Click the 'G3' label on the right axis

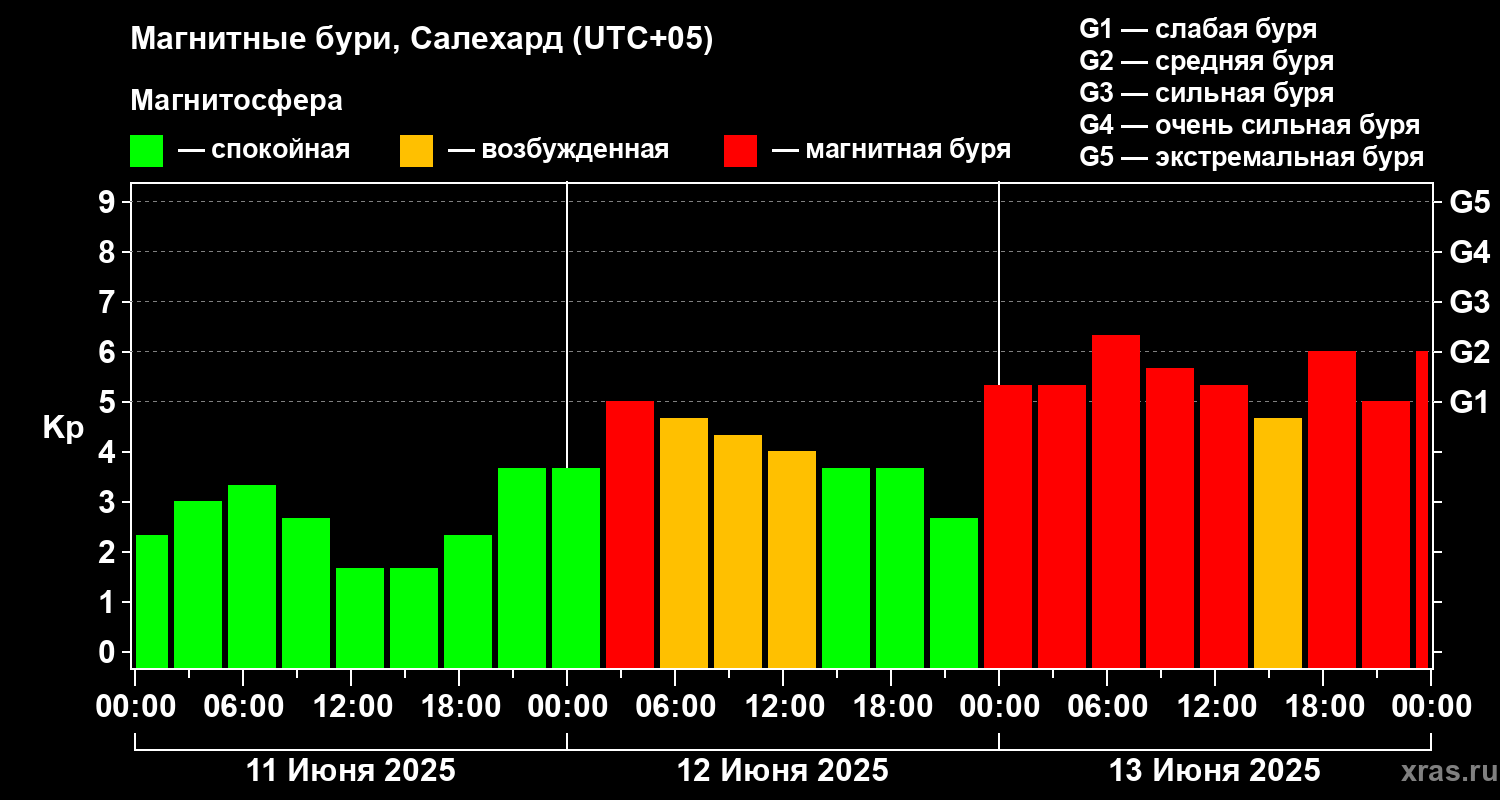1469,302
